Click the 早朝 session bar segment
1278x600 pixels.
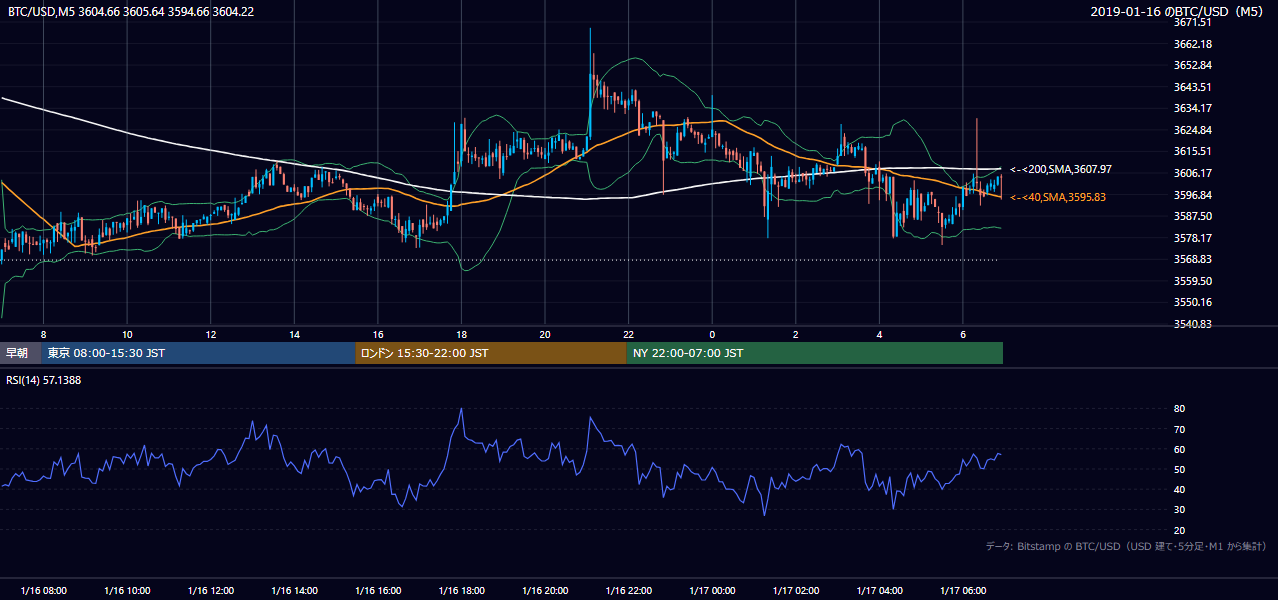20,353
